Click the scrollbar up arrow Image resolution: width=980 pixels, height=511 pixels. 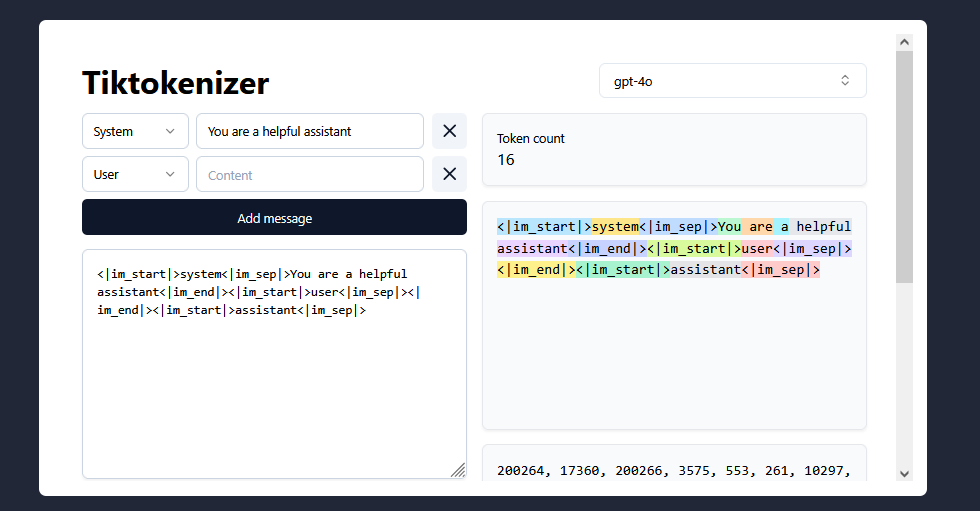905,42
